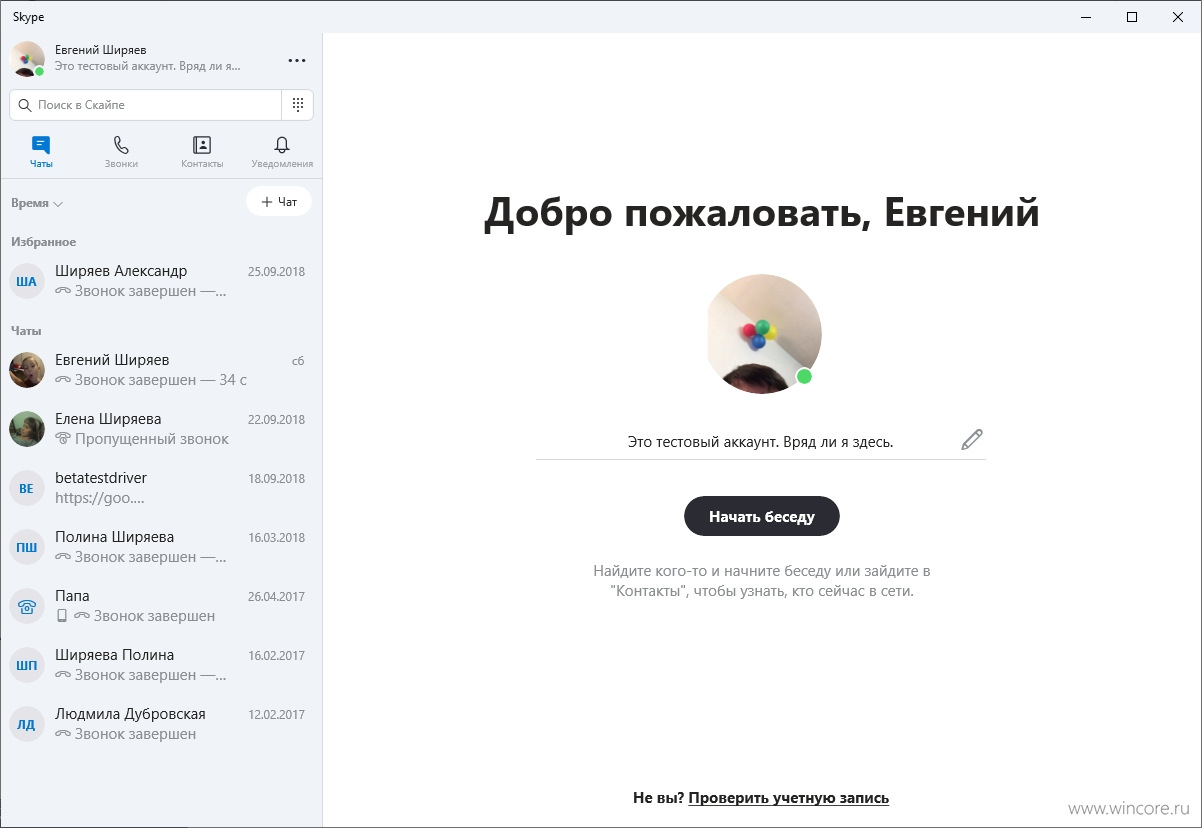1202x828 pixels.
Task: Click the magnifier icon in search box
Action: 25,105
